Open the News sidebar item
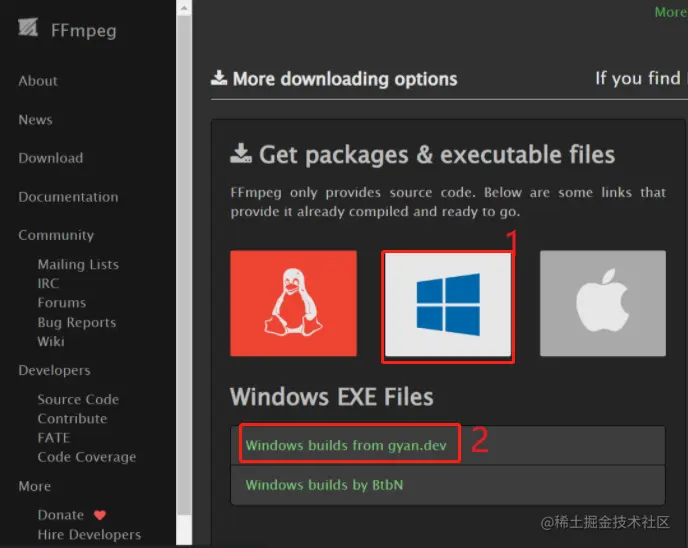Image resolution: width=688 pixels, height=548 pixels. (x=35, y=120)
